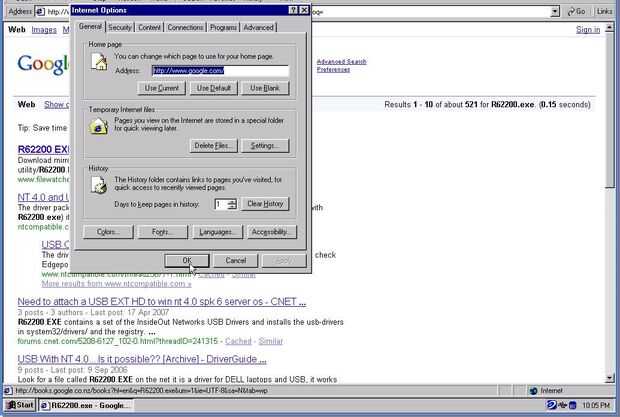
Task: Click the Temporary Internet files folder icon
Action: point(99,126)
